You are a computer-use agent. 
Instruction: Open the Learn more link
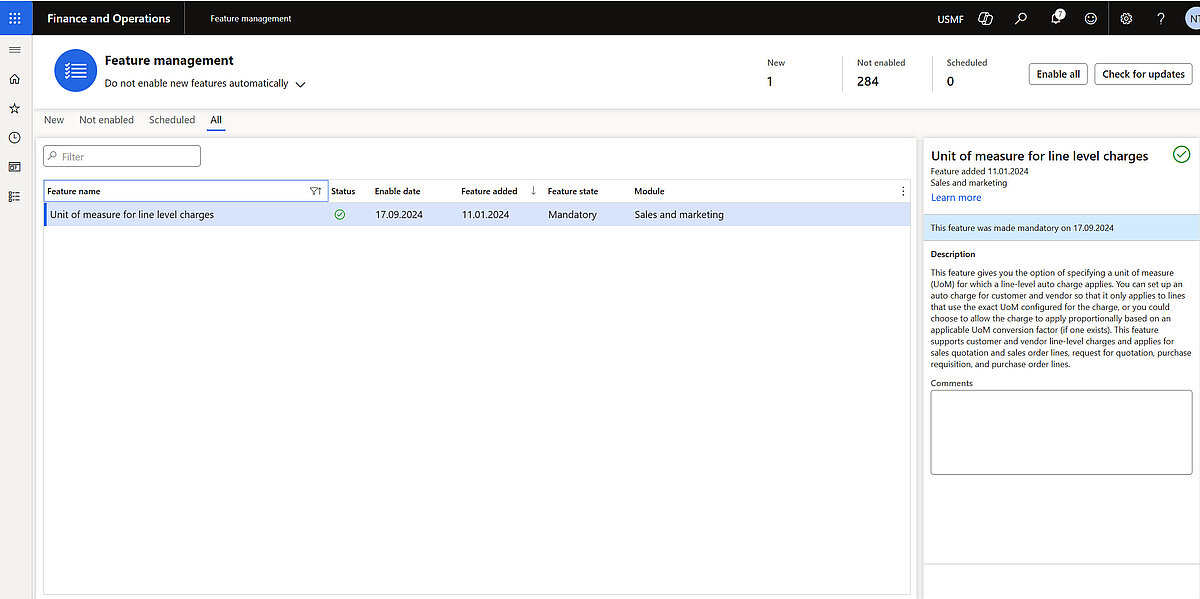click(956, 197)
